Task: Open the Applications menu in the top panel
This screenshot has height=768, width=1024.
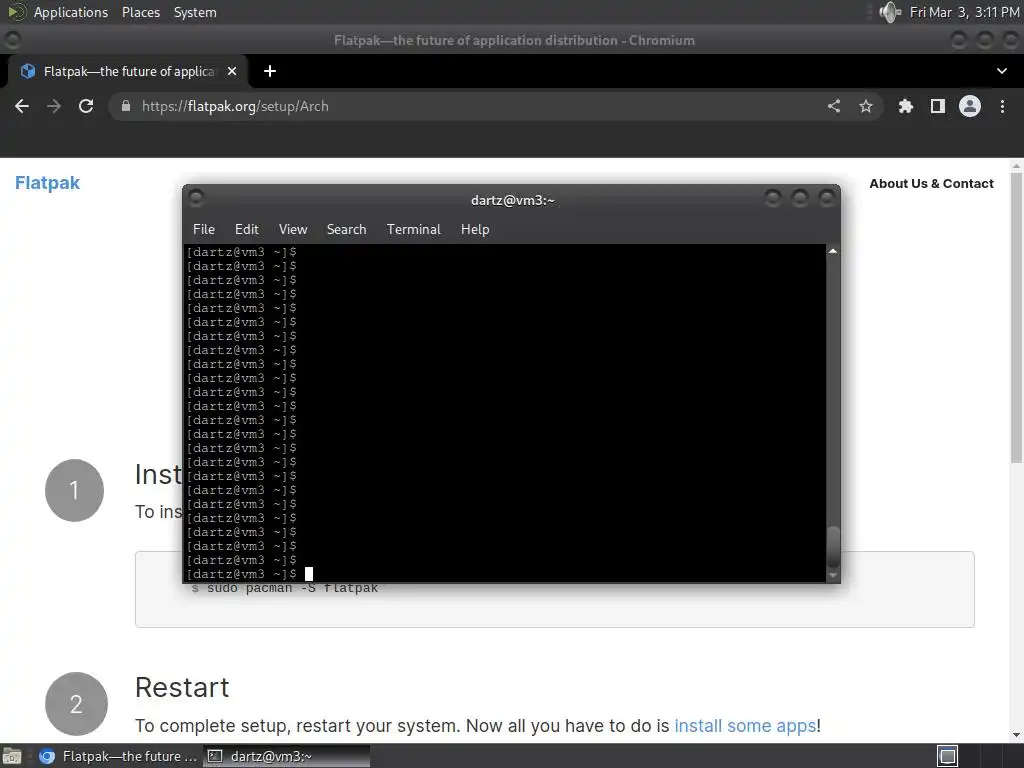Action: pos(71,12)
